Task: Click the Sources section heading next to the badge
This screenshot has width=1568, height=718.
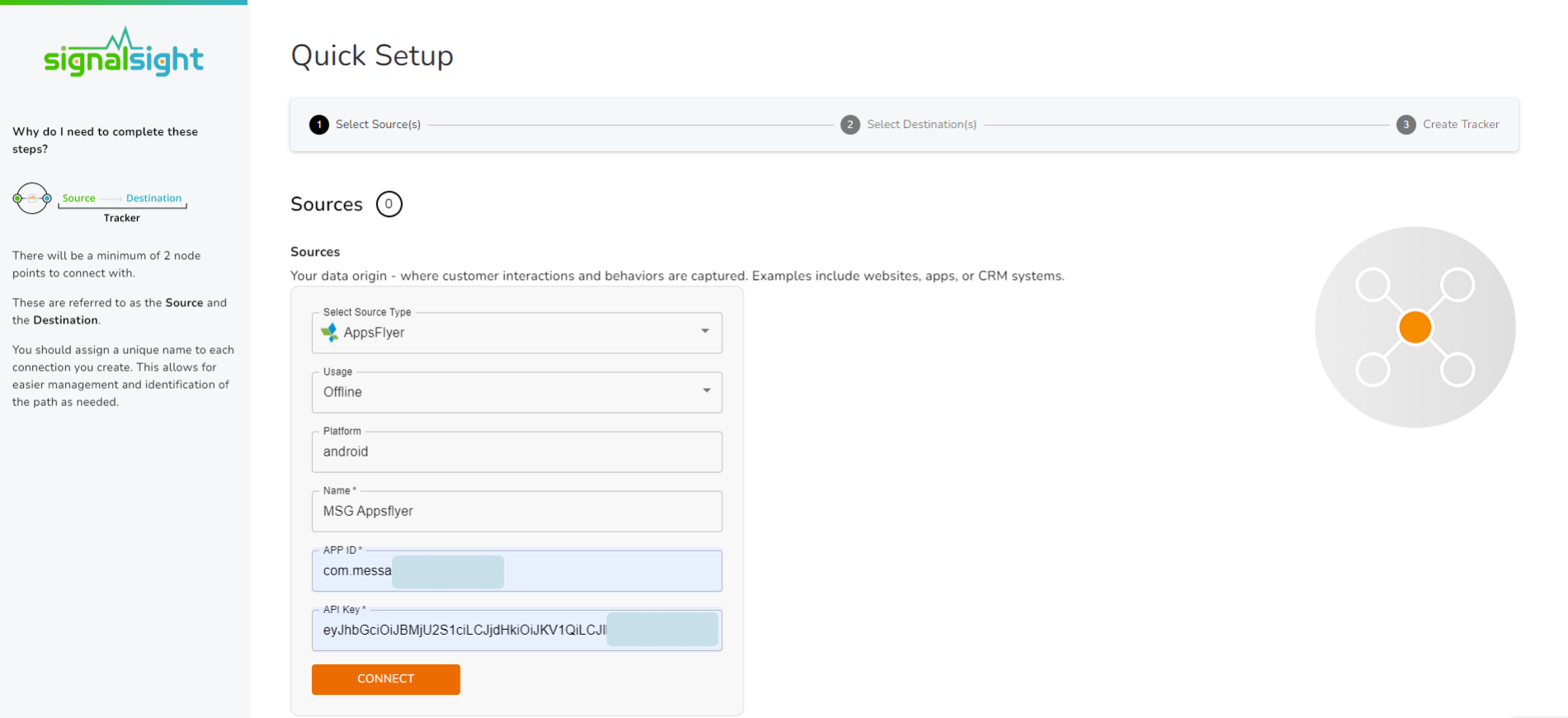Action: pos(327,204)
